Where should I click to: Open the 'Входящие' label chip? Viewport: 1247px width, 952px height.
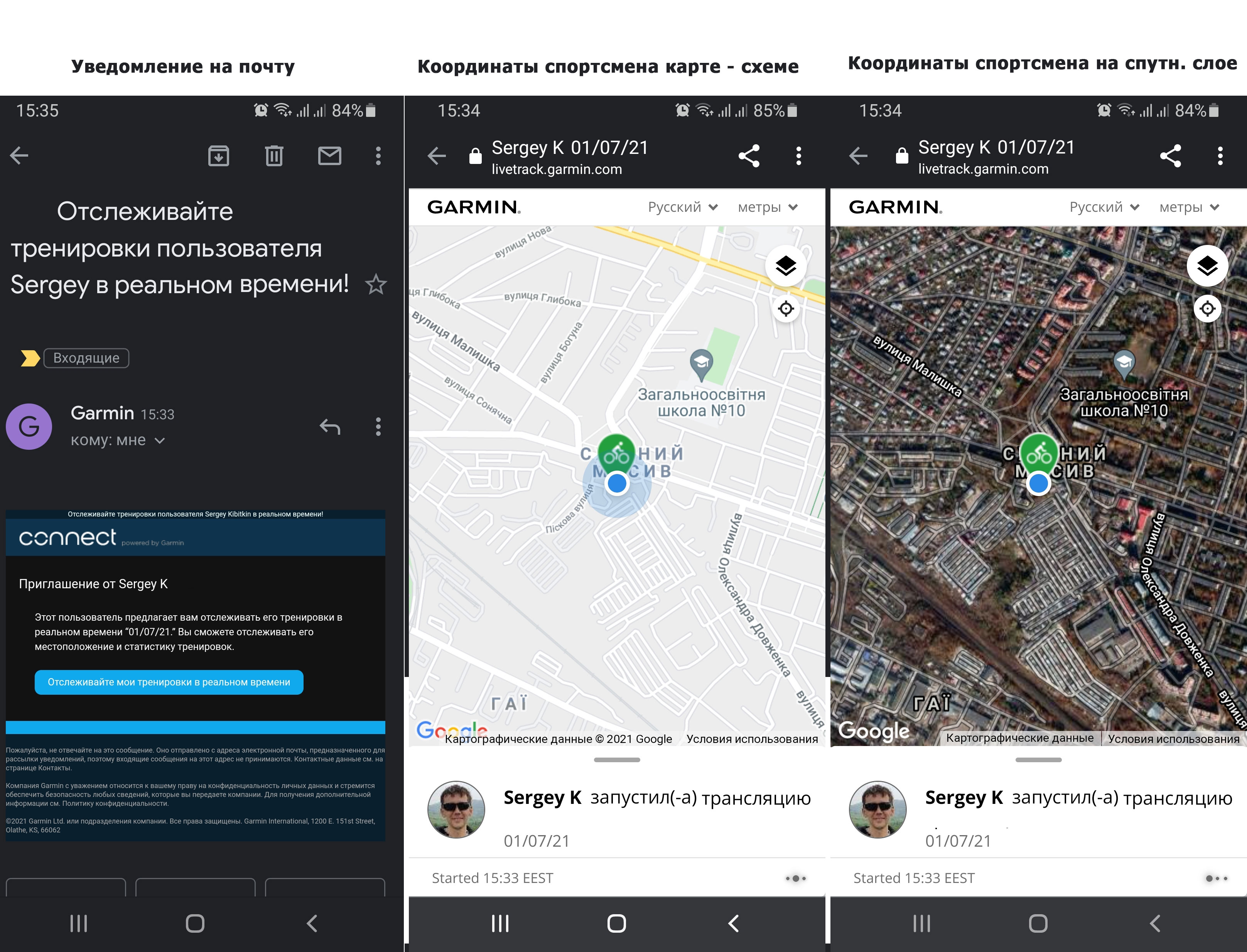click(x=86, y=358)
